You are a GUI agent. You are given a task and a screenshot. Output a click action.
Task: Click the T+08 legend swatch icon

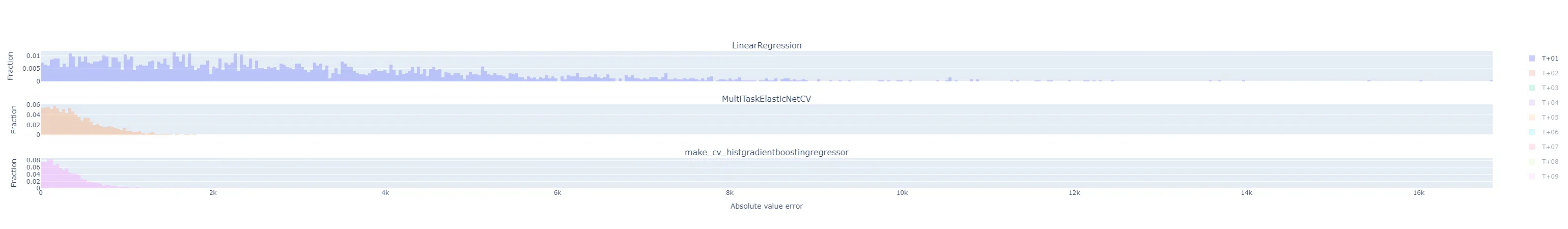tap(1531, 162)
